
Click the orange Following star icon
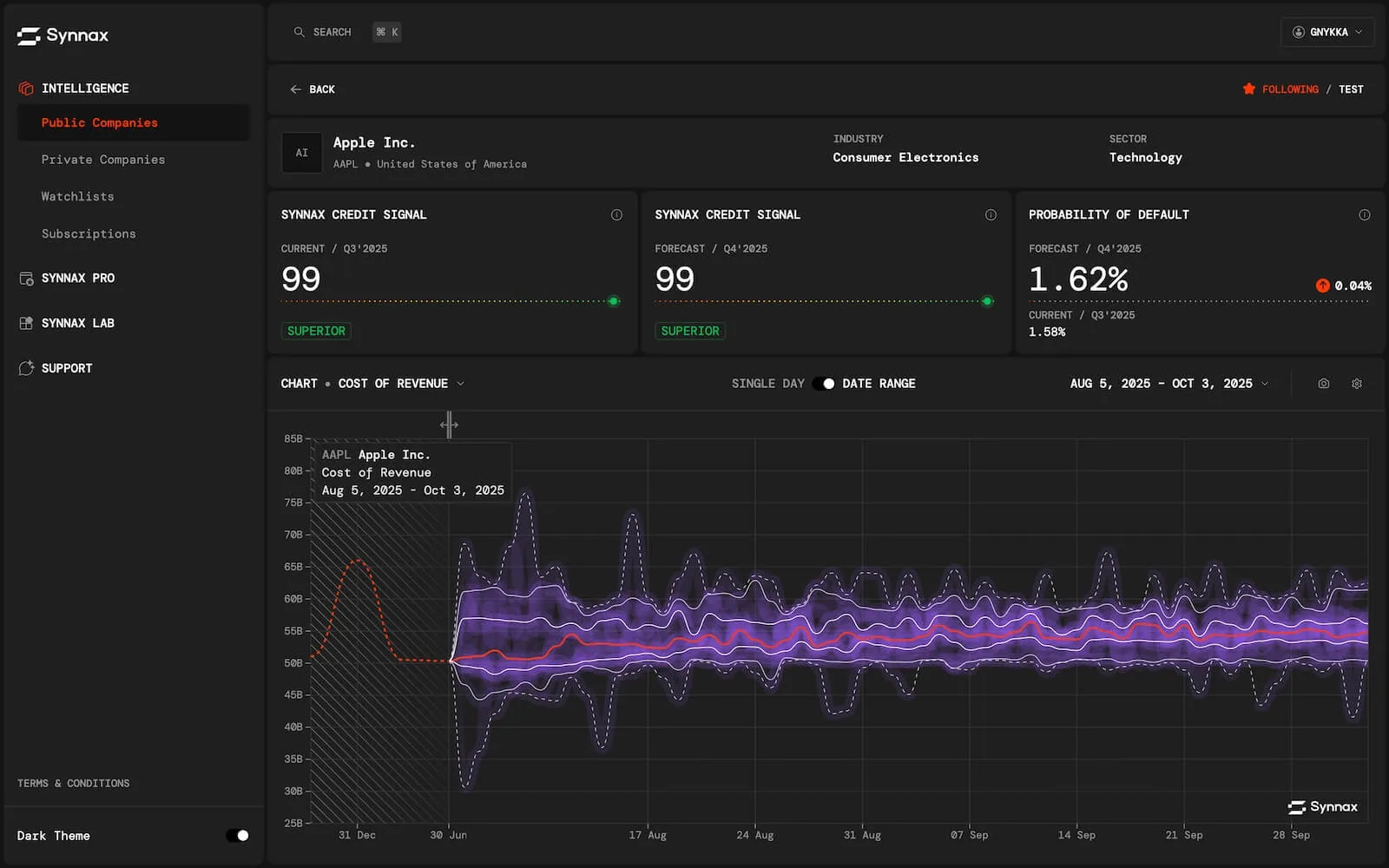click(x=1248, y=89)
